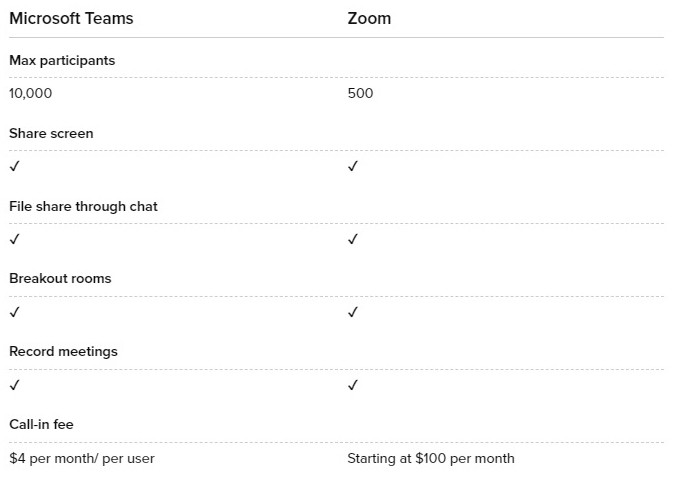
Task: Click the Microsoft Teams column heading
Action: click(x=71, y=18)
